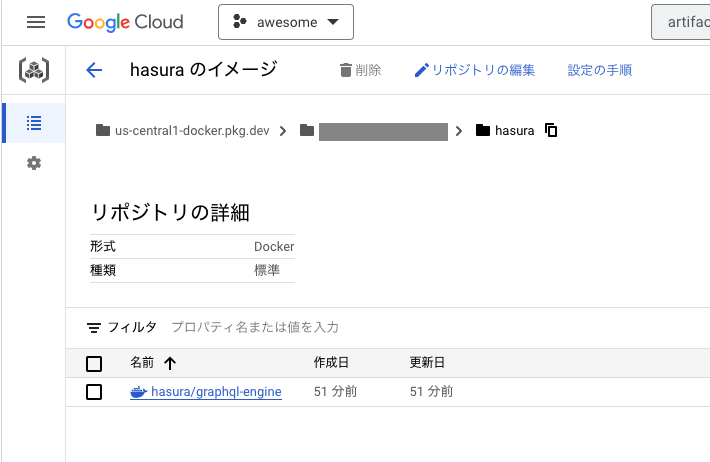Click the redacted project breadcrumb folder
This screenshot has height=462, width=710.
coord(374,131)
